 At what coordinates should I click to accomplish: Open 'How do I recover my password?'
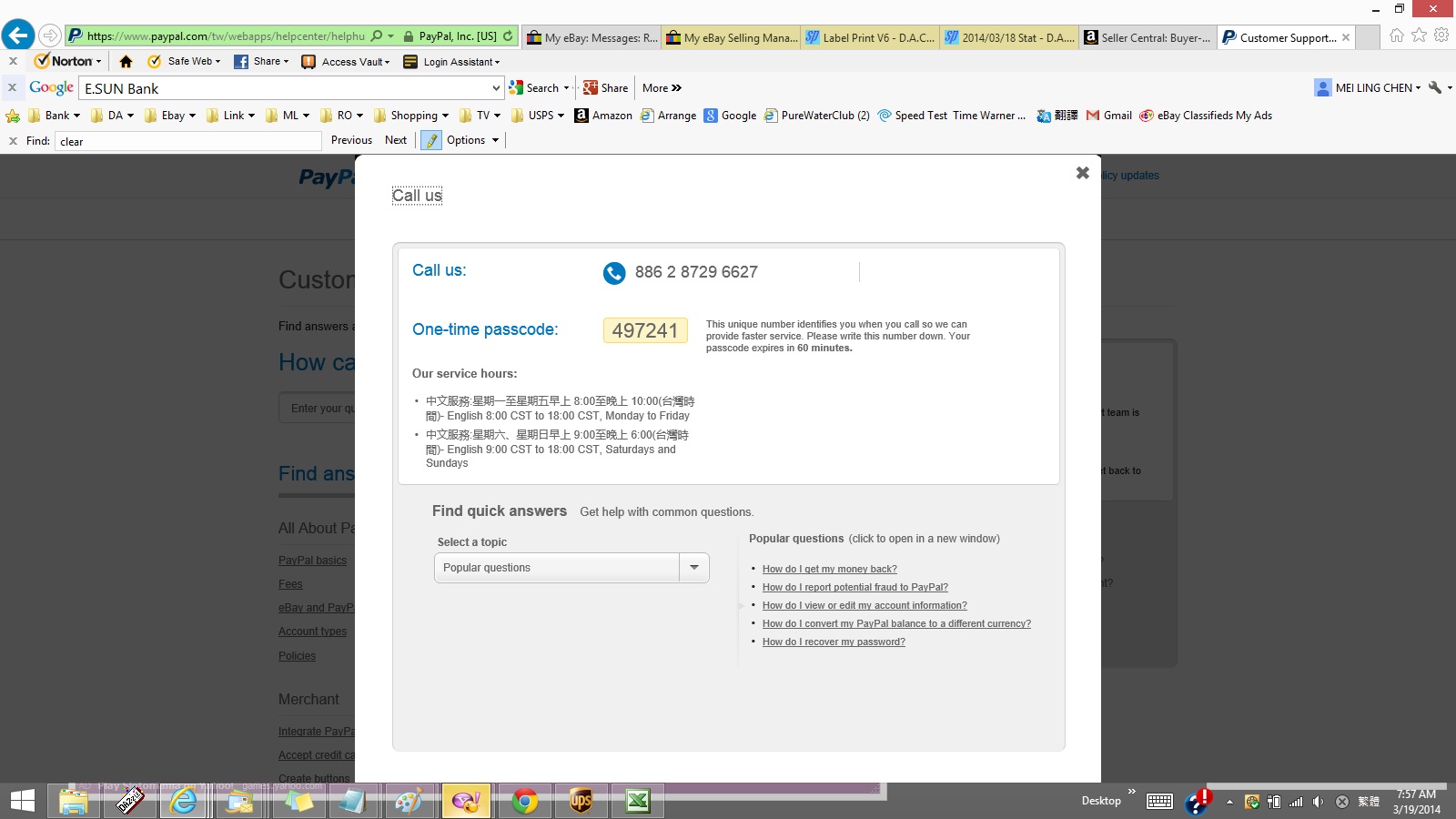pos(834,642)
